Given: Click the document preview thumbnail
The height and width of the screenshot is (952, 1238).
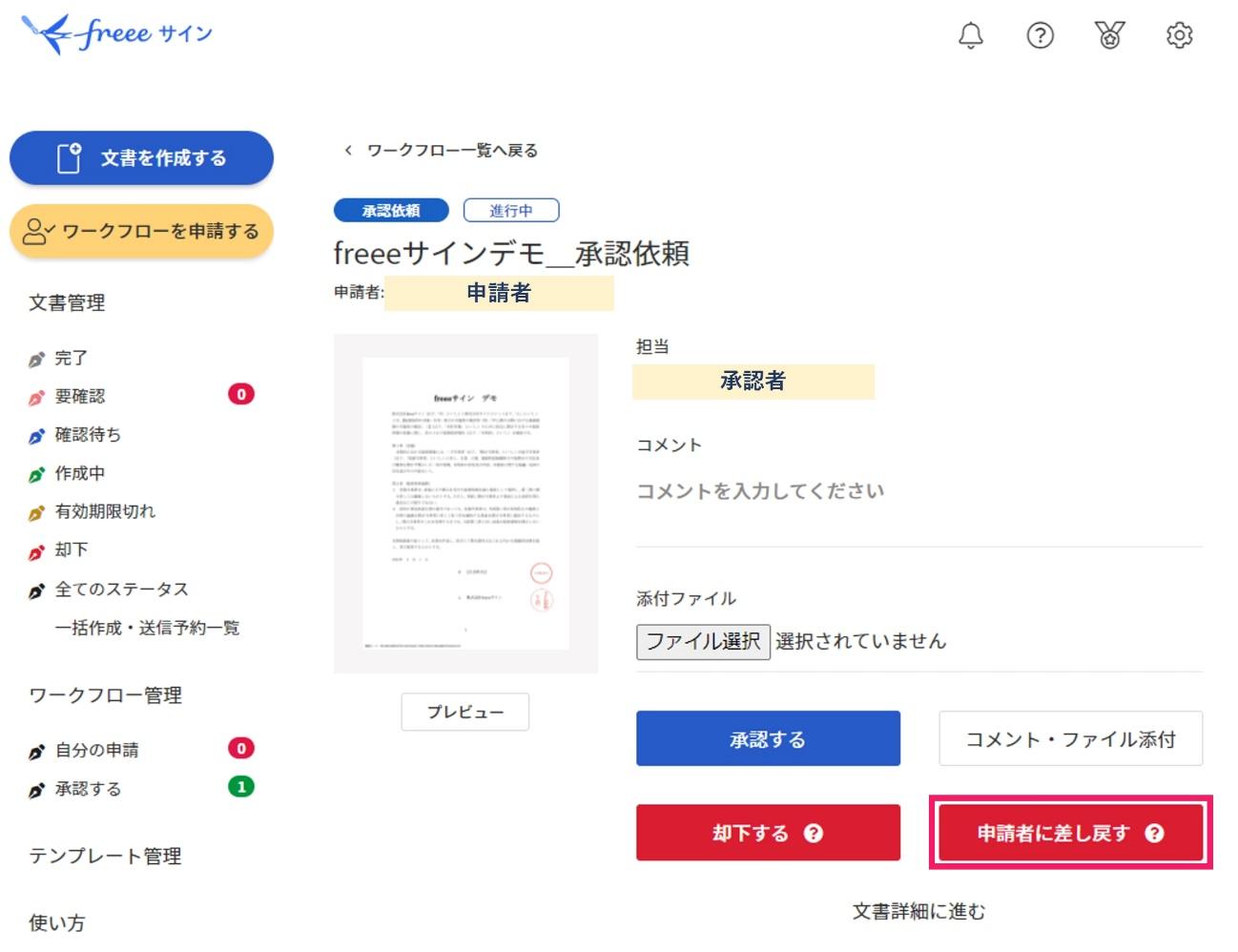Looking at the screenshot, I should (465, 504).
